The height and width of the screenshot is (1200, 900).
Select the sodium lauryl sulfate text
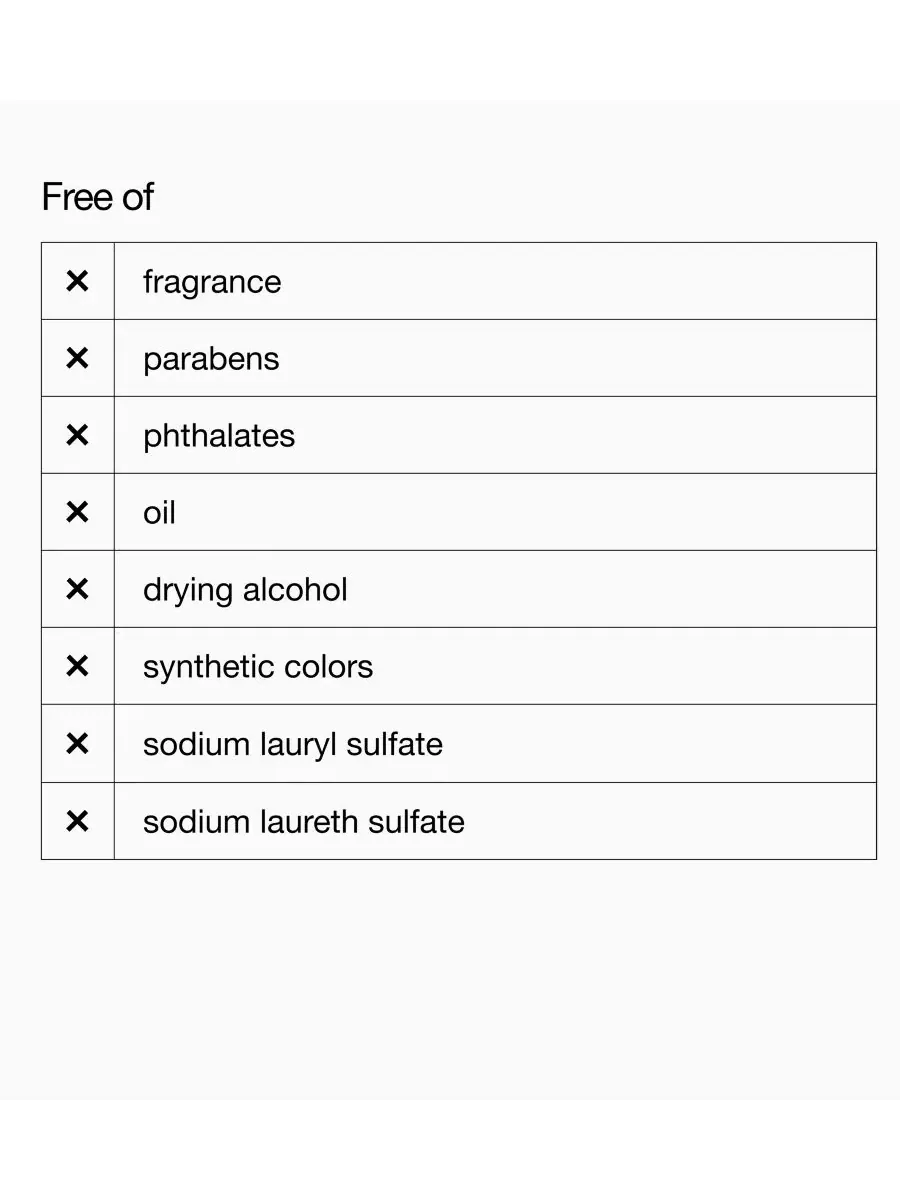[x=293, y=745]
